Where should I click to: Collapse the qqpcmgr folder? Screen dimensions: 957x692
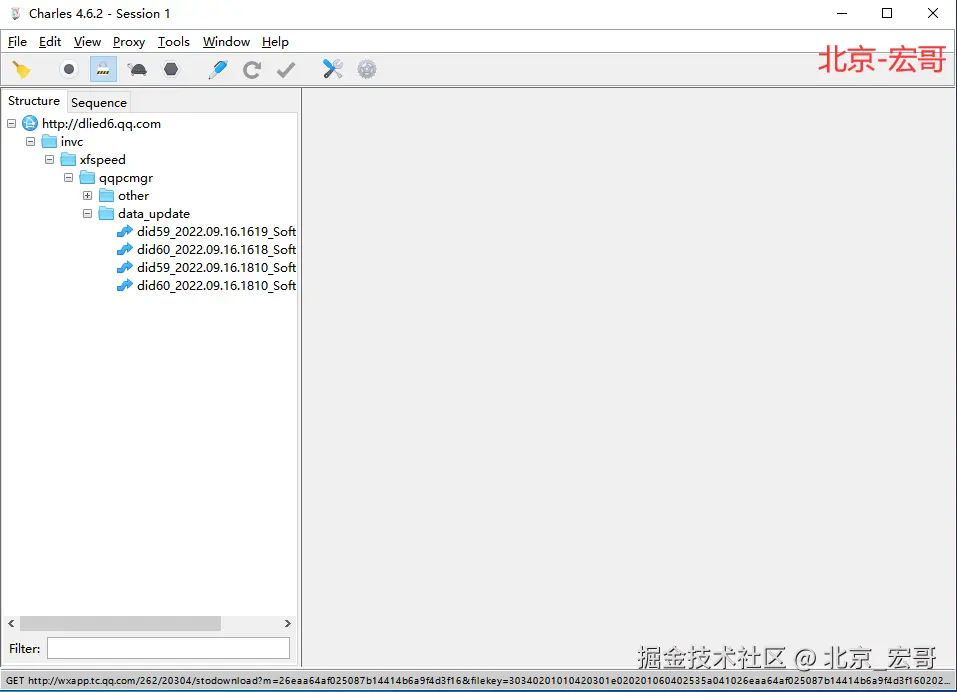pyautogui.click(x=68, y=178)
